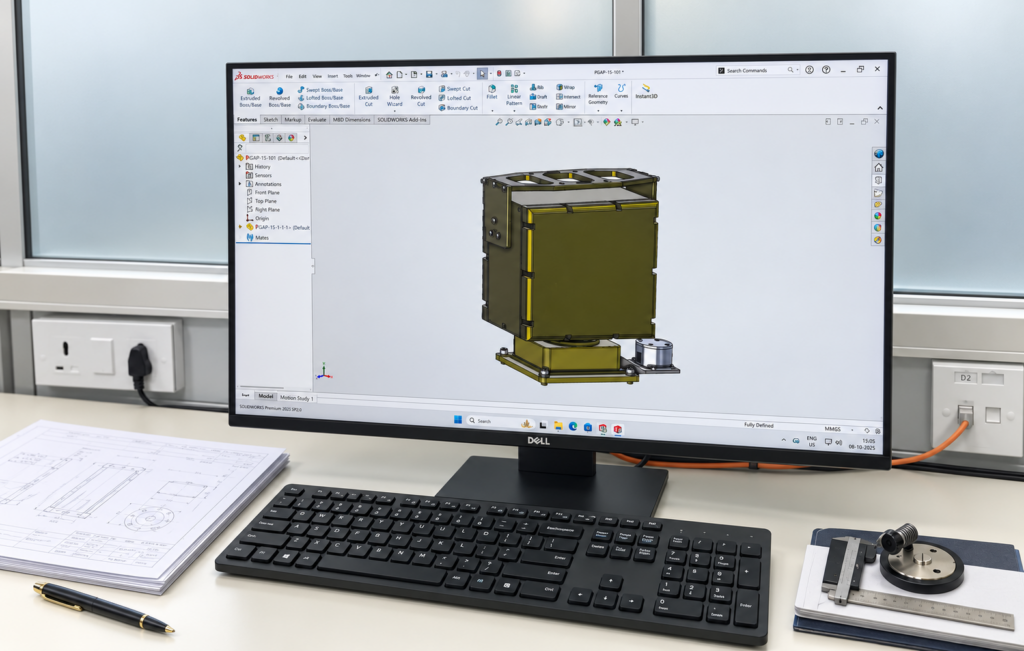Viewport: 1024px width, 651px height.
Task: Switch to the Sketch tab
Action: [x=270, y=119]
